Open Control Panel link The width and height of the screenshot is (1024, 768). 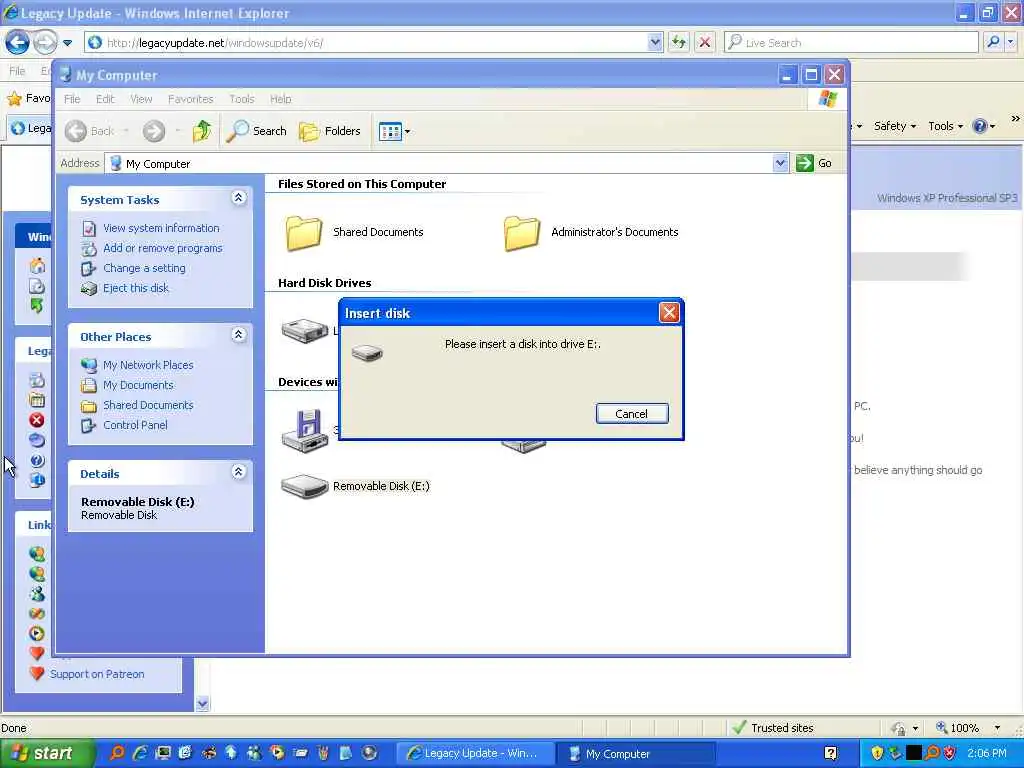(x=135, y=425)
